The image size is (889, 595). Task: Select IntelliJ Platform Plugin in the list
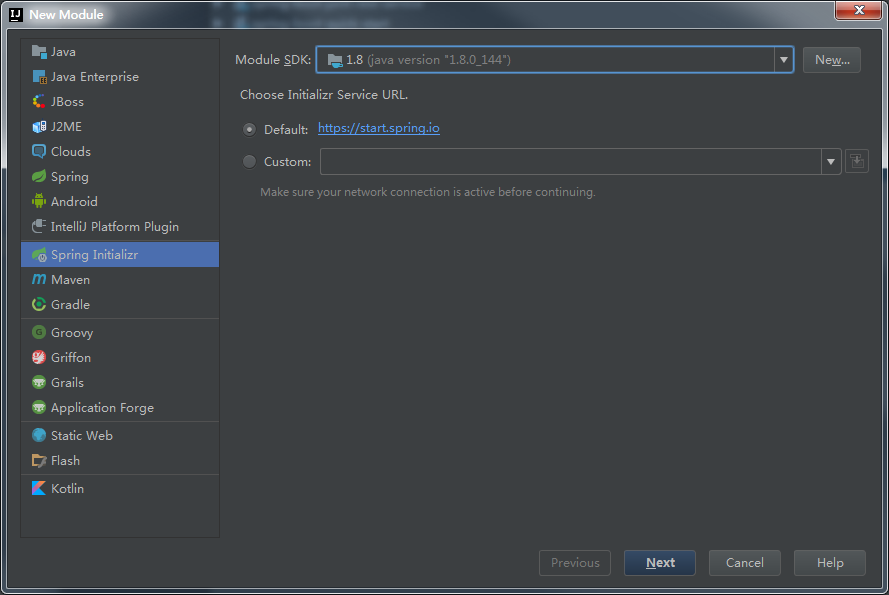point(114,227)
